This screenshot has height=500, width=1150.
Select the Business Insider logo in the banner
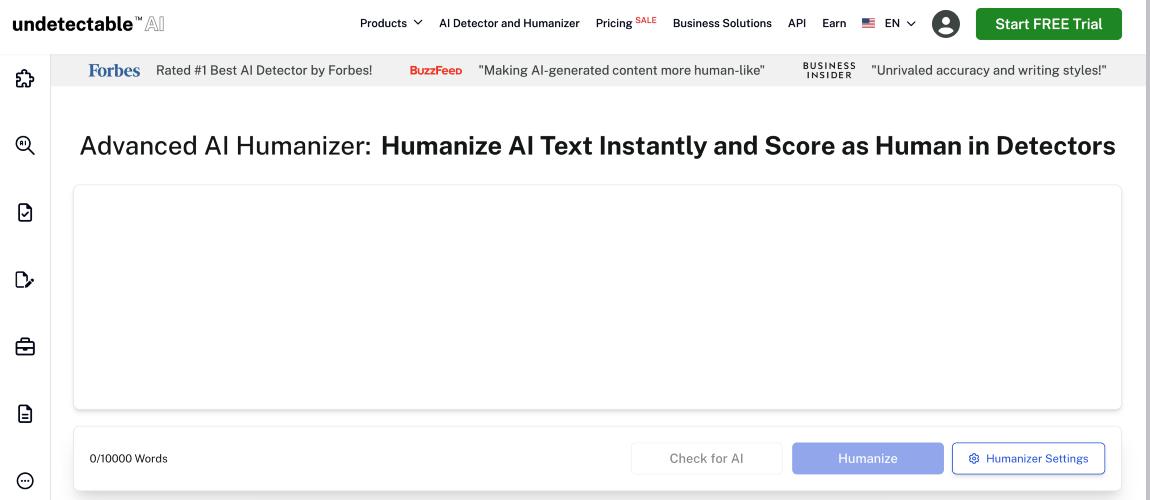coord(829,70)
